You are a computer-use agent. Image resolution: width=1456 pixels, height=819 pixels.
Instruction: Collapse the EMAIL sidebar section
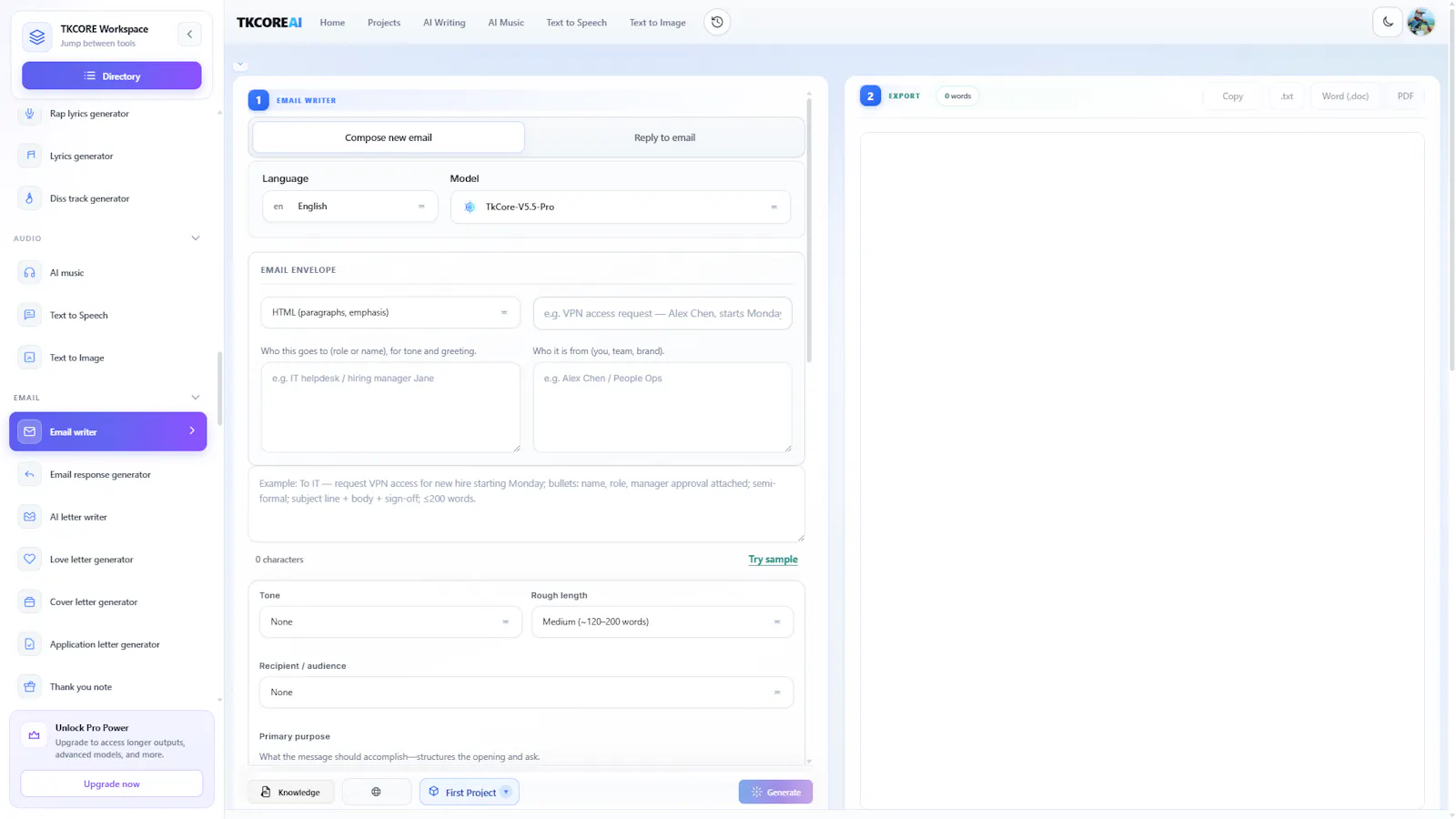coord(196,398)
